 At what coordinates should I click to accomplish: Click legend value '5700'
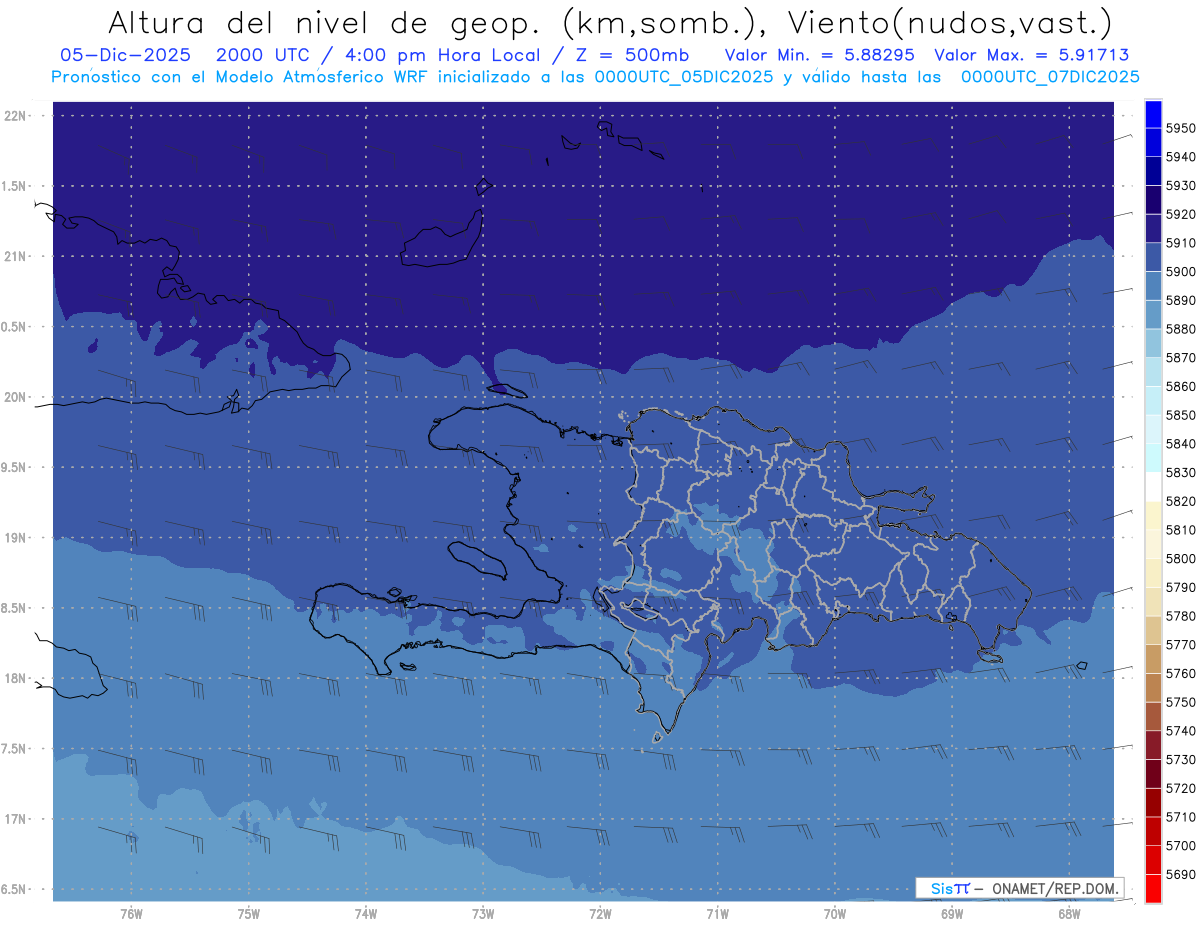1181,845
